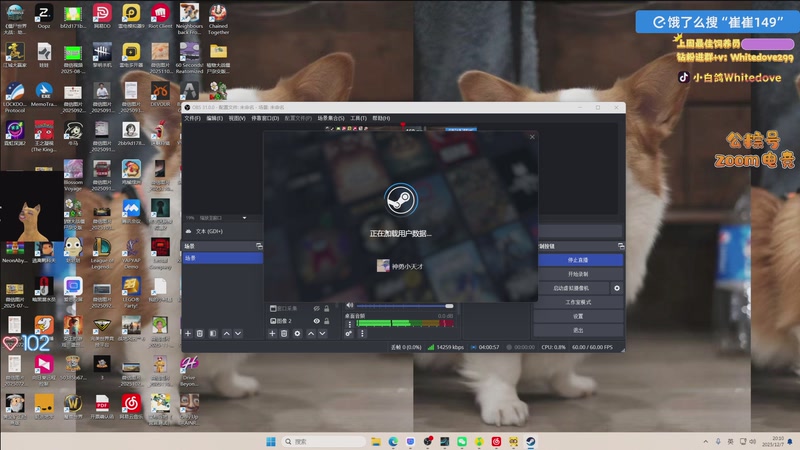Screen dimensions: 800x450
Task: Pop out the Scenes dock panel
Action: pyautogui.click(x=259, y=246)
